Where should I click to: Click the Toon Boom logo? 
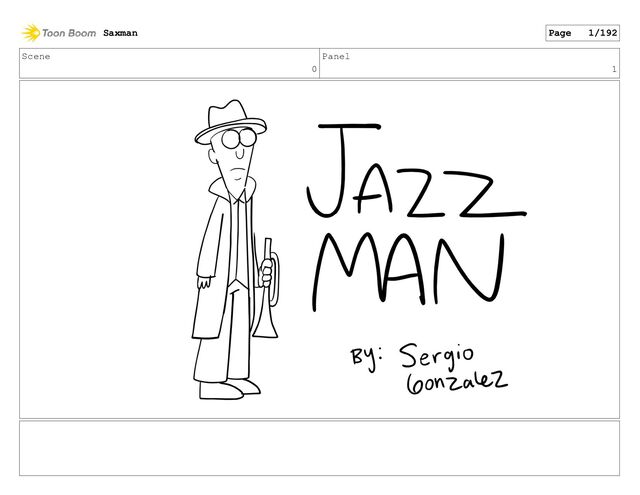tap(59, 33)
